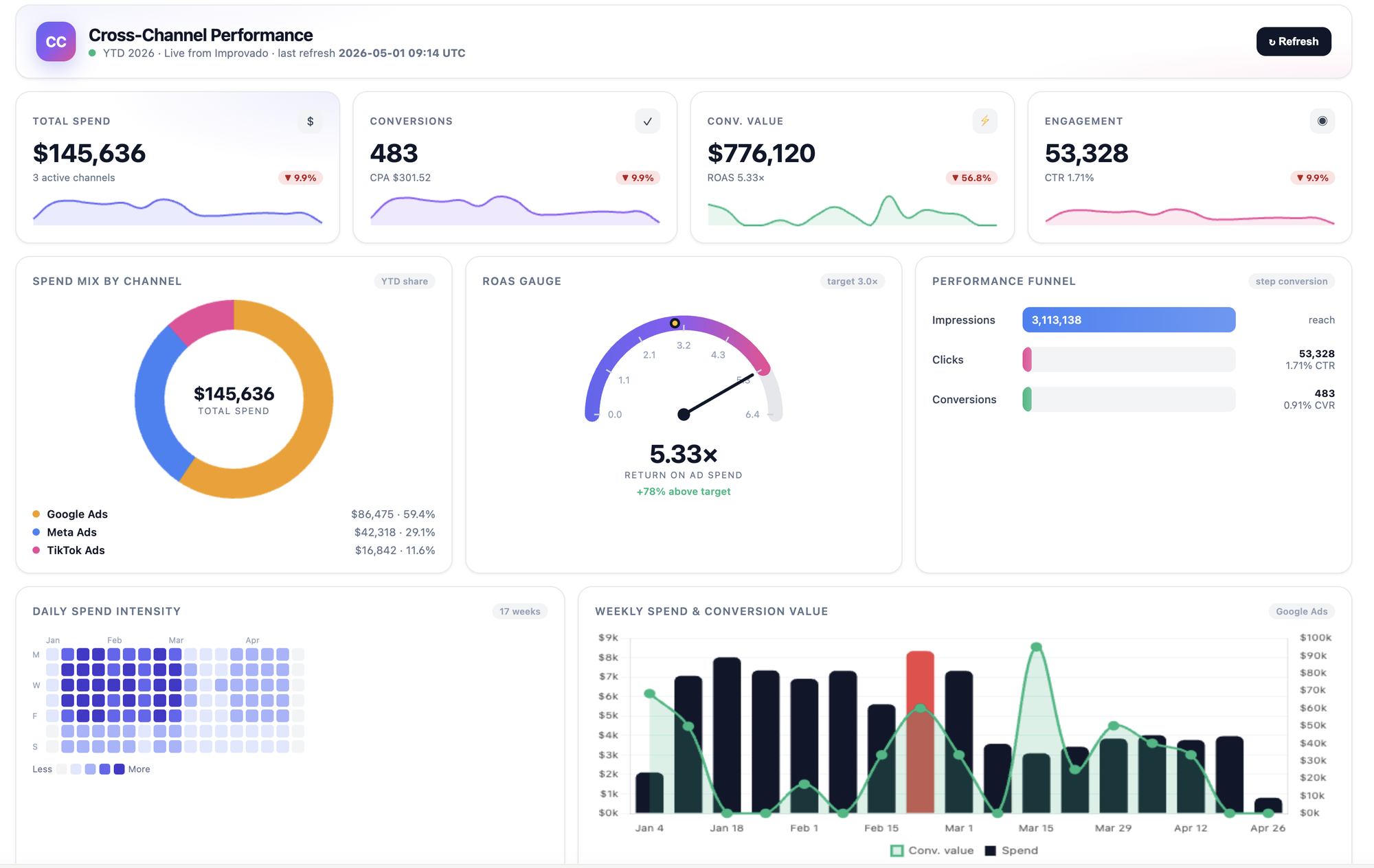Click the 17 weeks pill
Viewport: 1374px width, 868px height.
[x=520, y=611]
